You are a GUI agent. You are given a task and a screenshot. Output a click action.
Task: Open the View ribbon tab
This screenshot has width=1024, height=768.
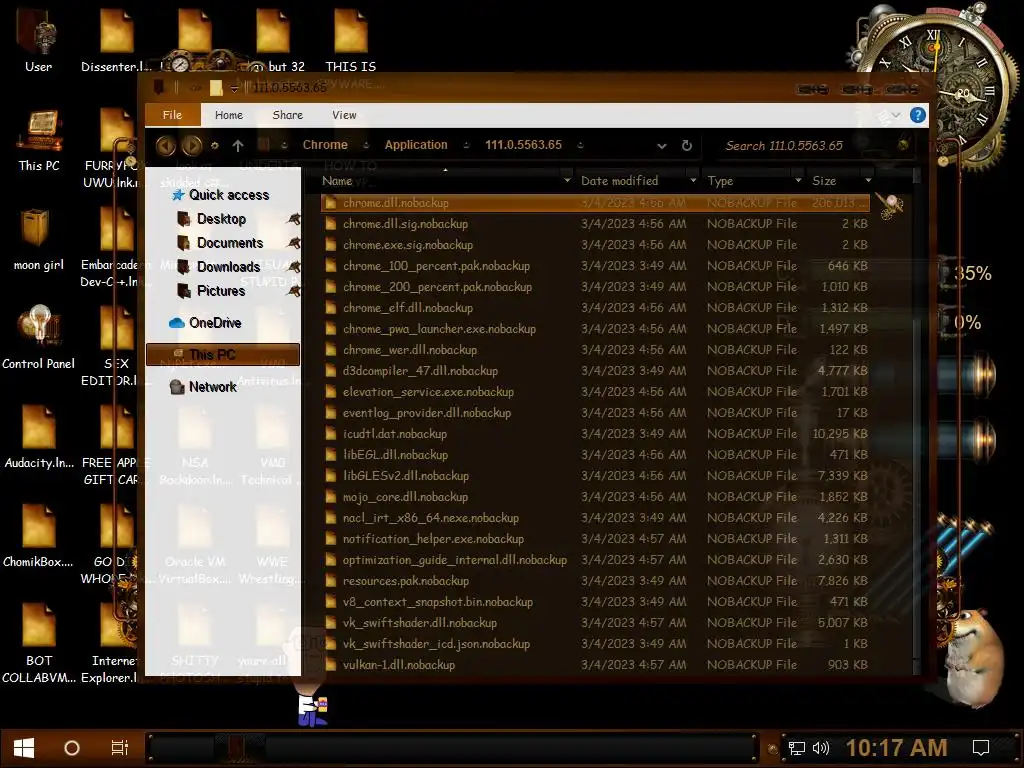pyautogui.click(x=344, y=115)
